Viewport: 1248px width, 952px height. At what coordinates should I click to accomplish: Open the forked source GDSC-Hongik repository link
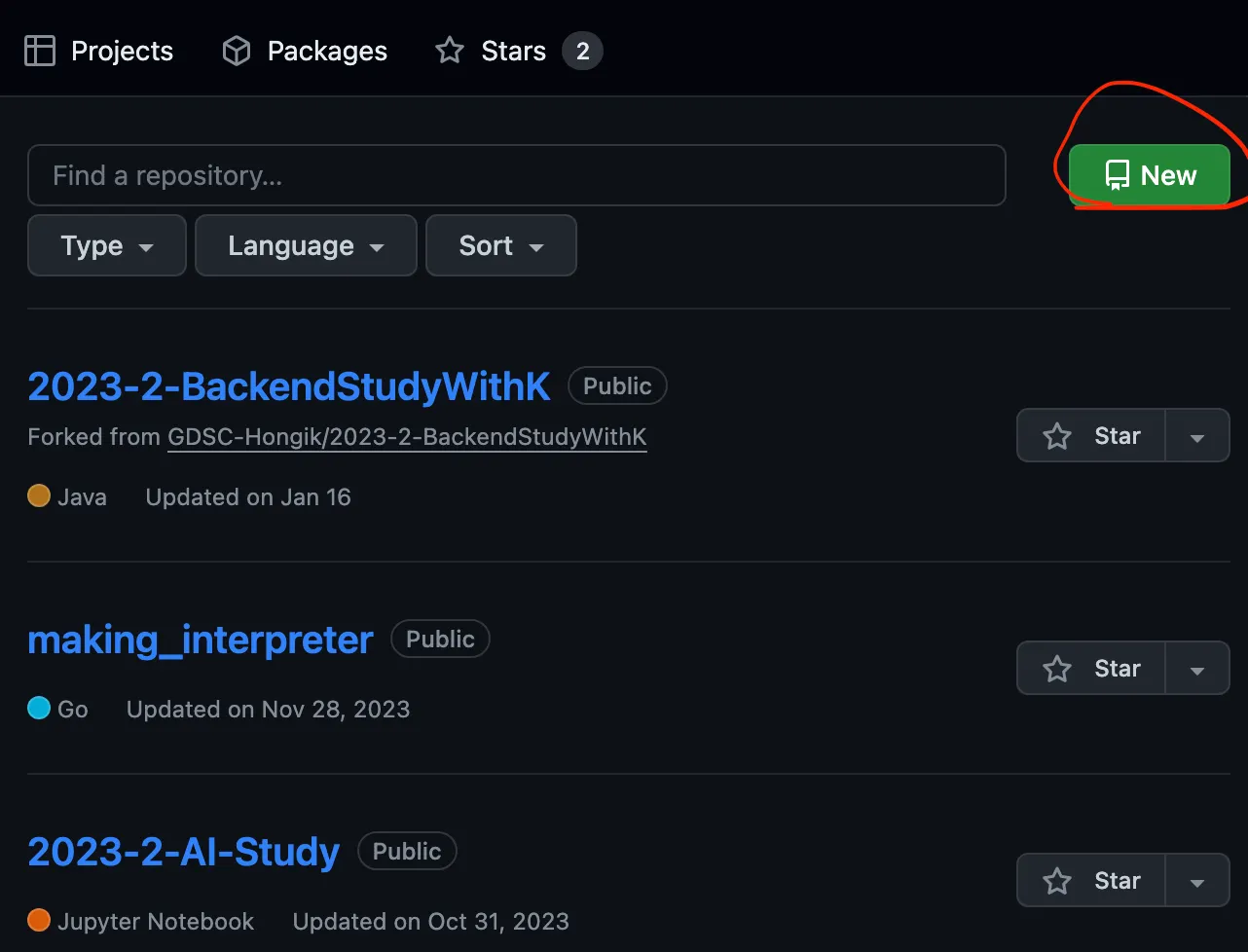pos(407,437)
